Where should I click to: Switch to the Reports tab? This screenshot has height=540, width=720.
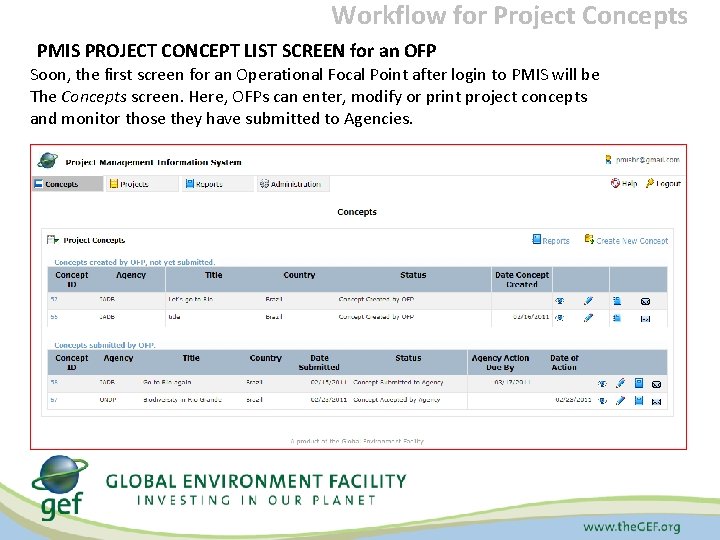(218, 184)
